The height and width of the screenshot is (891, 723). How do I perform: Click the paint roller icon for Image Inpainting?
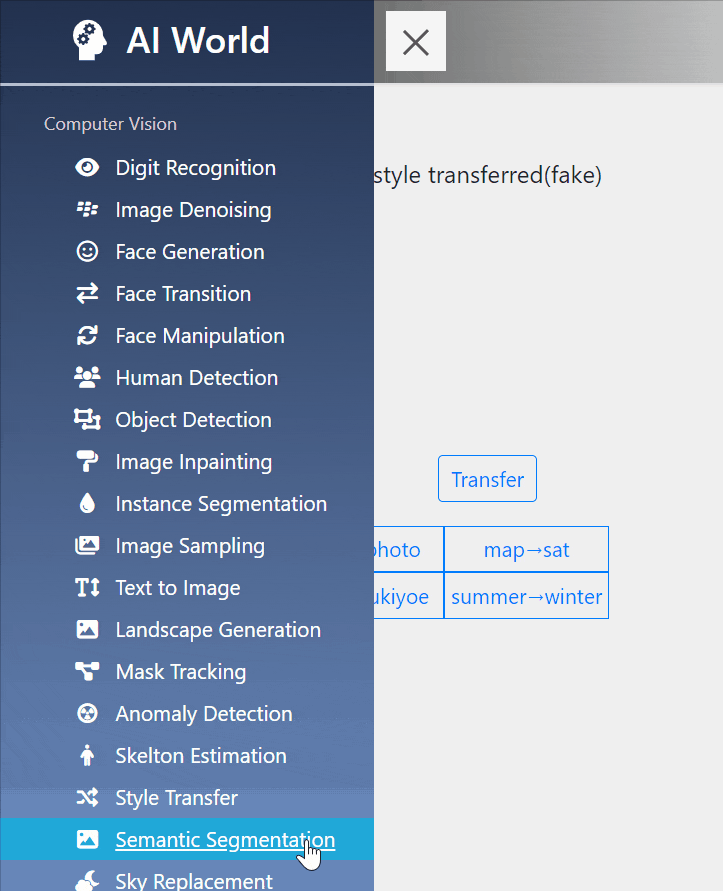coord(87,461)
